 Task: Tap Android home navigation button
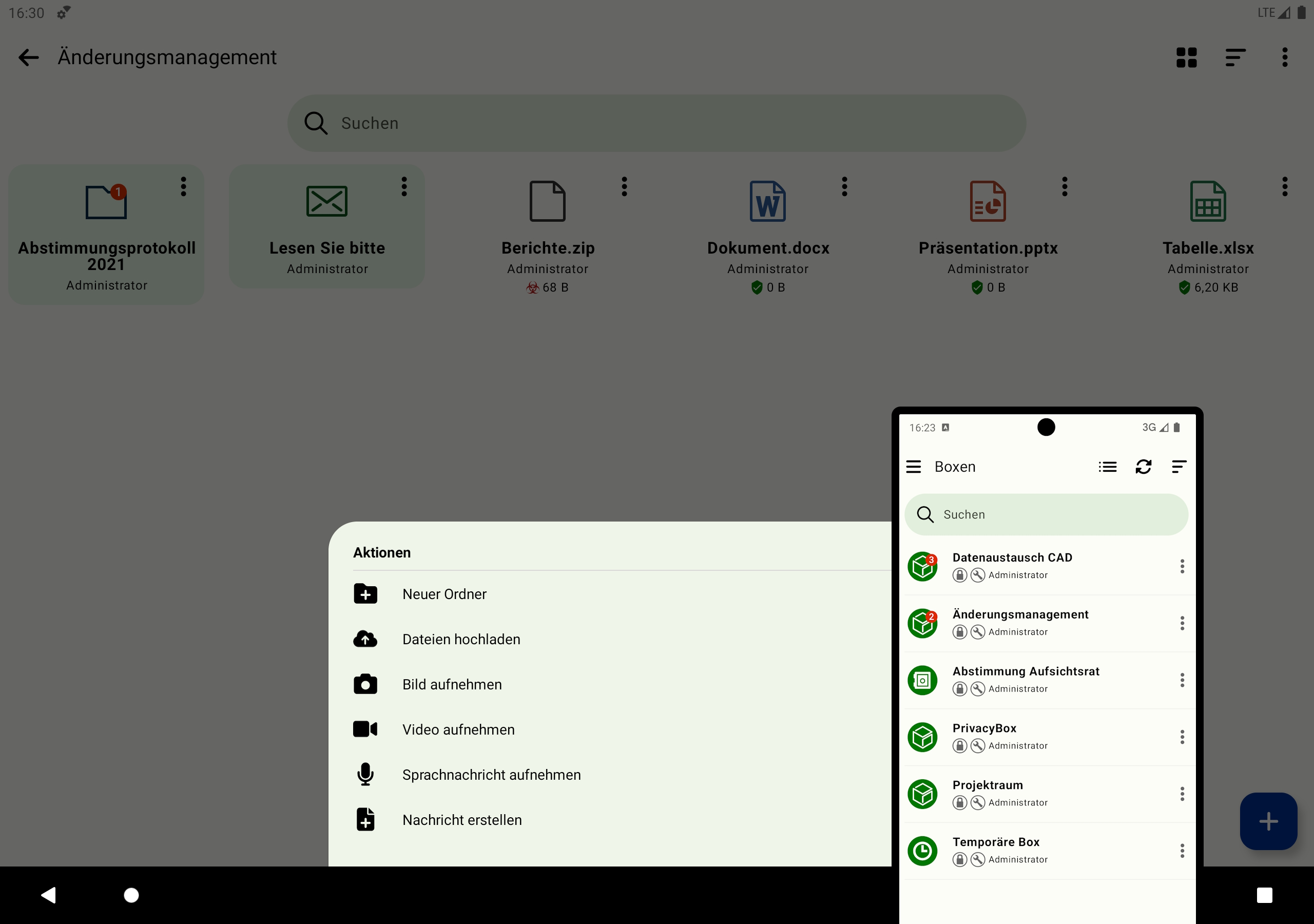click(131, 895)
